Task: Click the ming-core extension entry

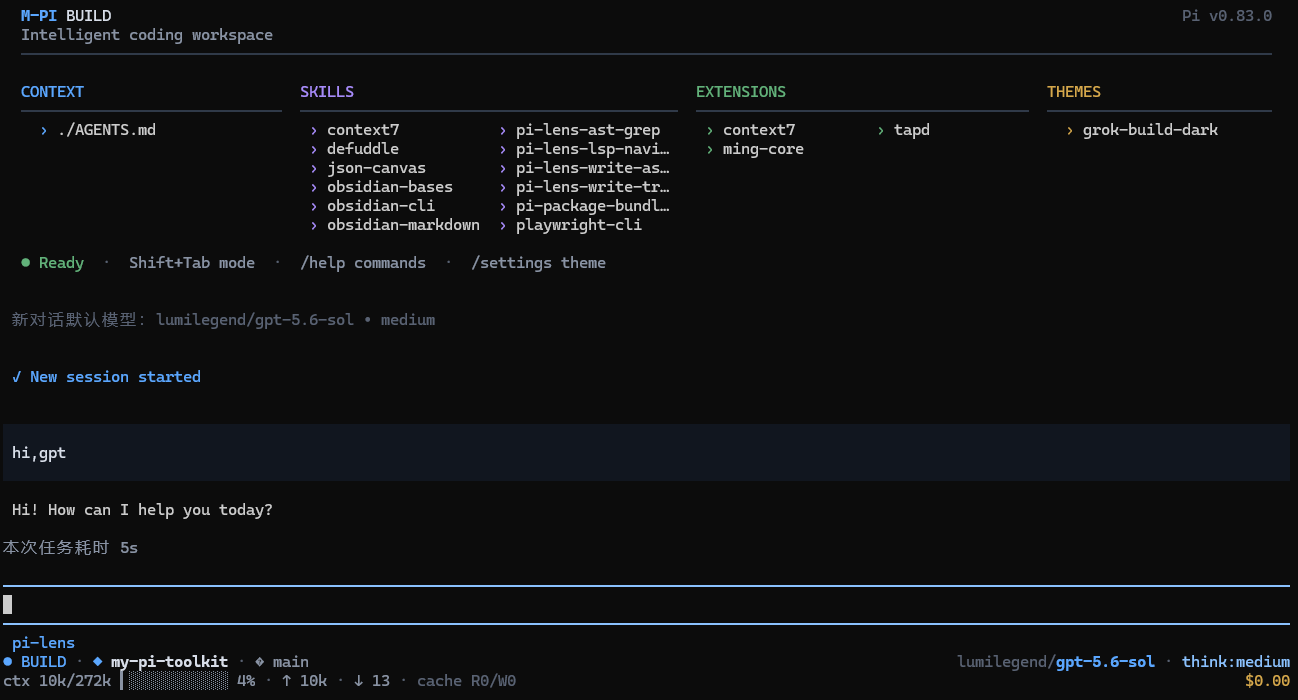Action: pos(763,149)
